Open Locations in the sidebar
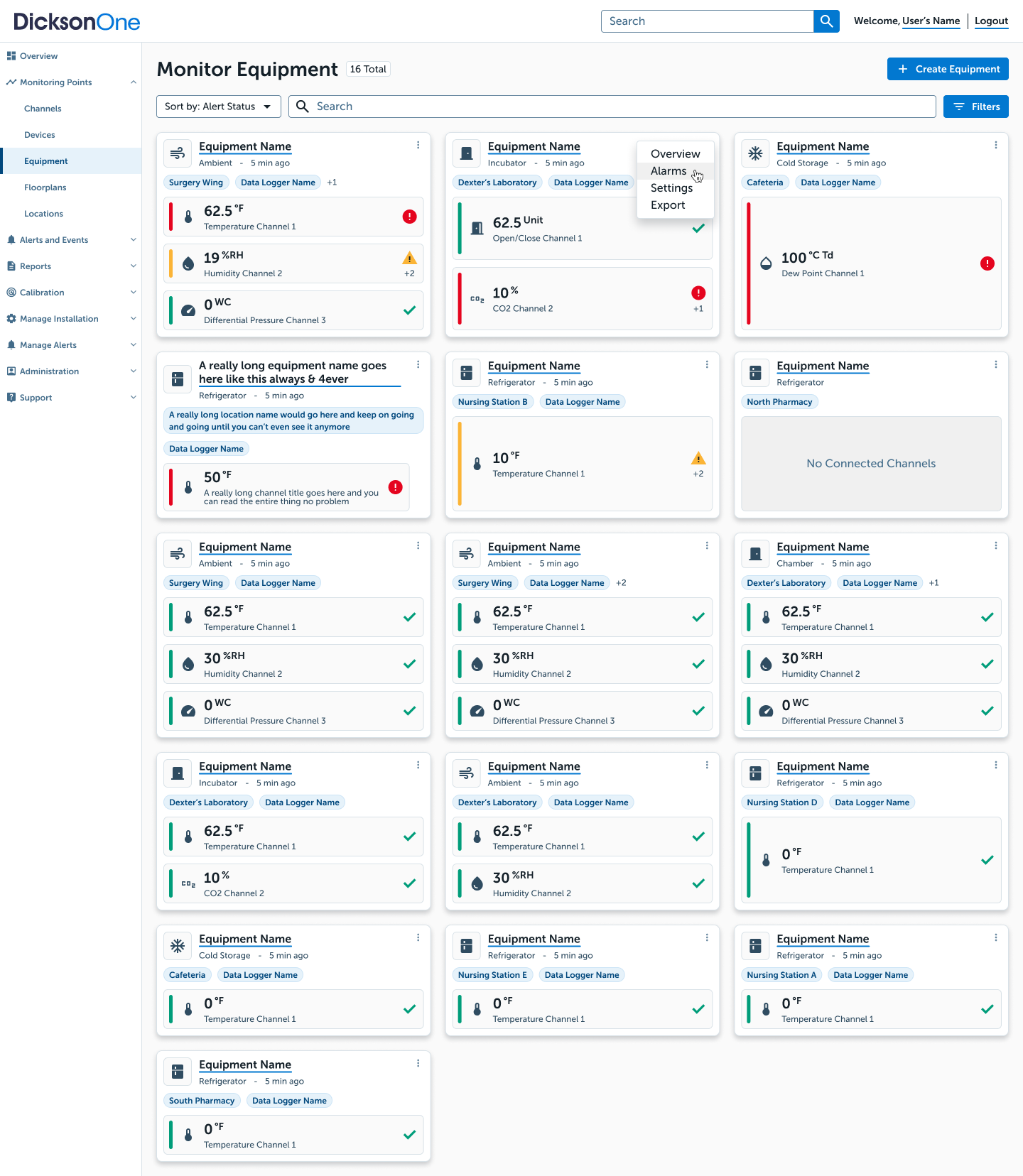This screenshot has width=1023, height=1176. tap(43, 214)
